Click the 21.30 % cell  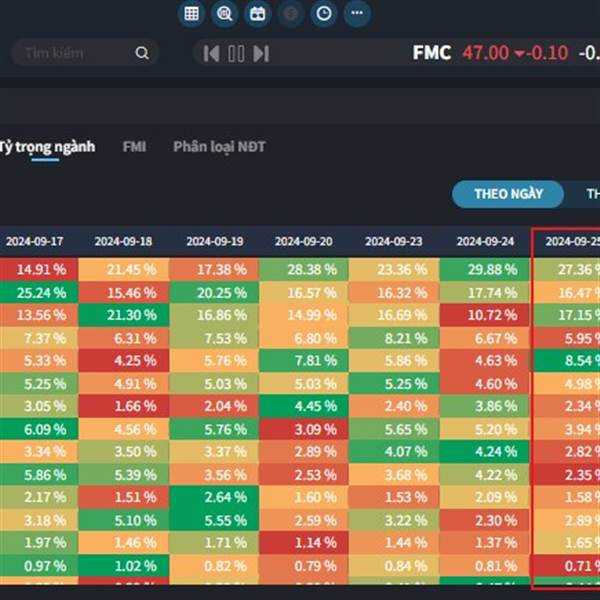point(124,315)
